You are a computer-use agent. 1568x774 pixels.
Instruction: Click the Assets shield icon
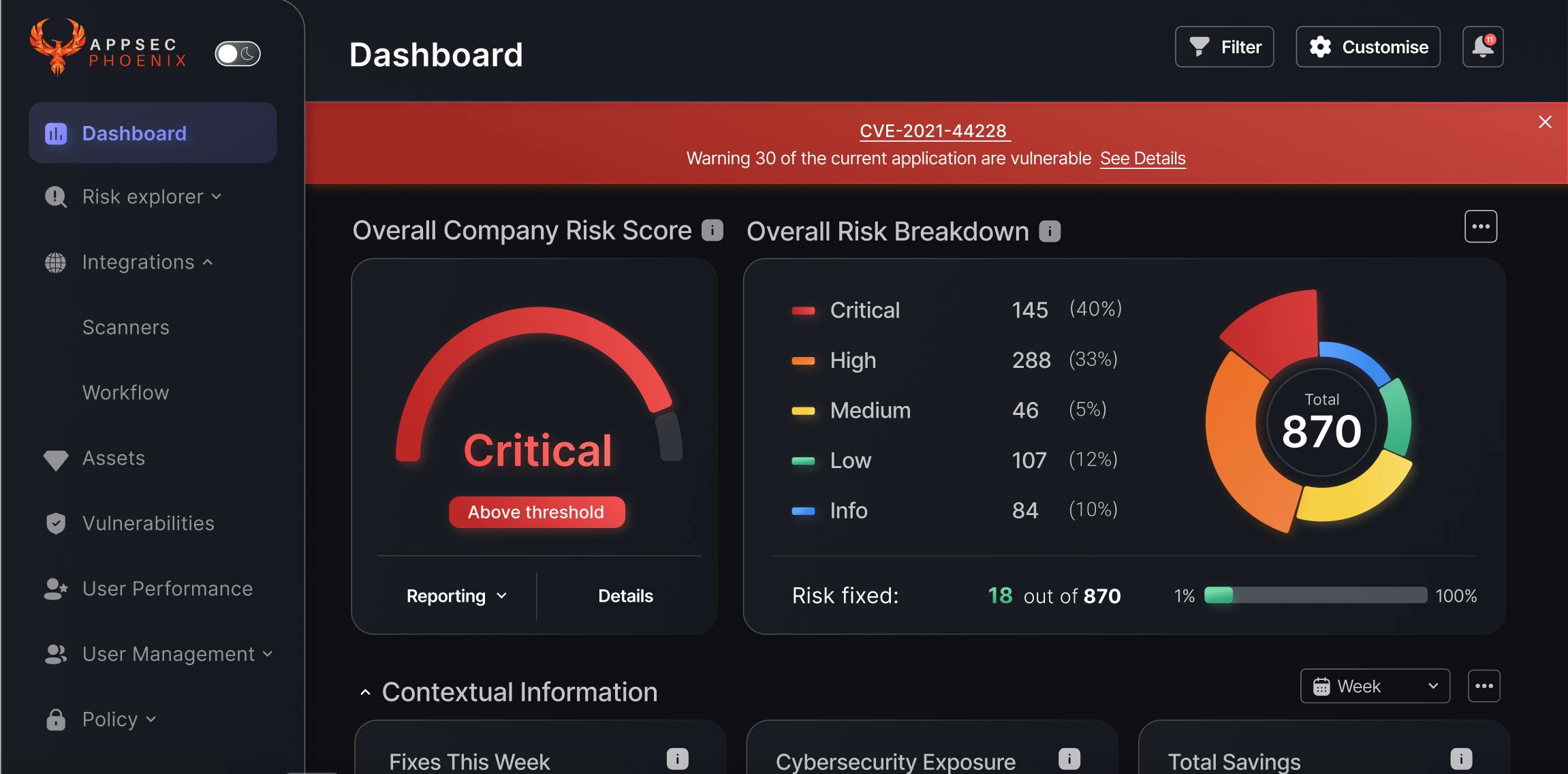[x=56, y=458]
